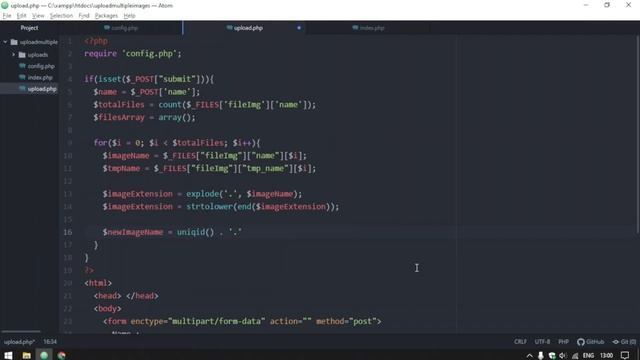Click on $filesArray on line 7
The height and width of the screenshot is (360, 640).
point(119,117)
